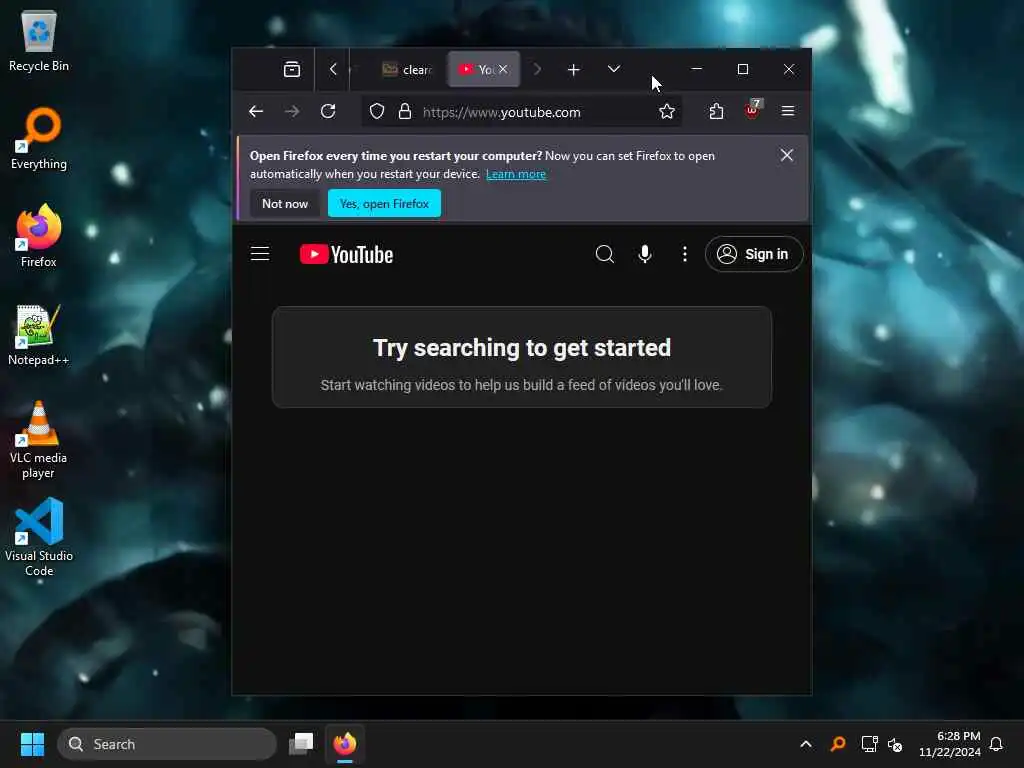1024x768 pixels.
Task: Open the YouTube guide hamburger menu
Action: coord(260,254)
